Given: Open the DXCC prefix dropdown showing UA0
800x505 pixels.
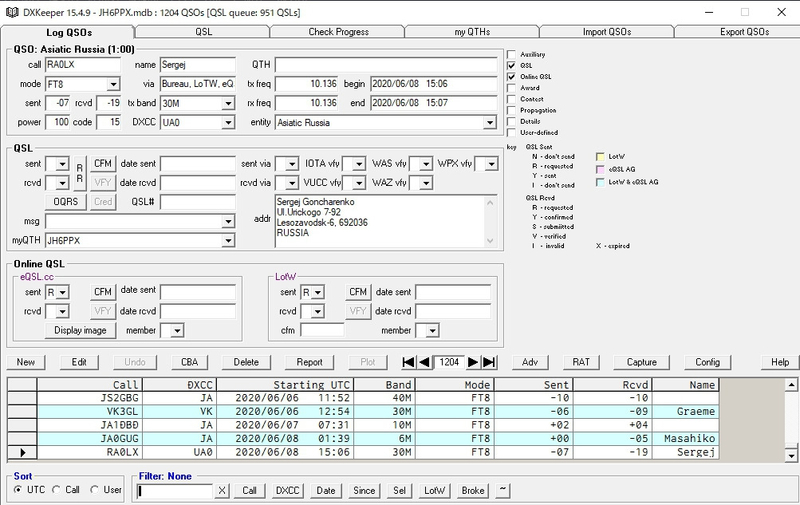Looking at the screenshot, I should point(228,123).
